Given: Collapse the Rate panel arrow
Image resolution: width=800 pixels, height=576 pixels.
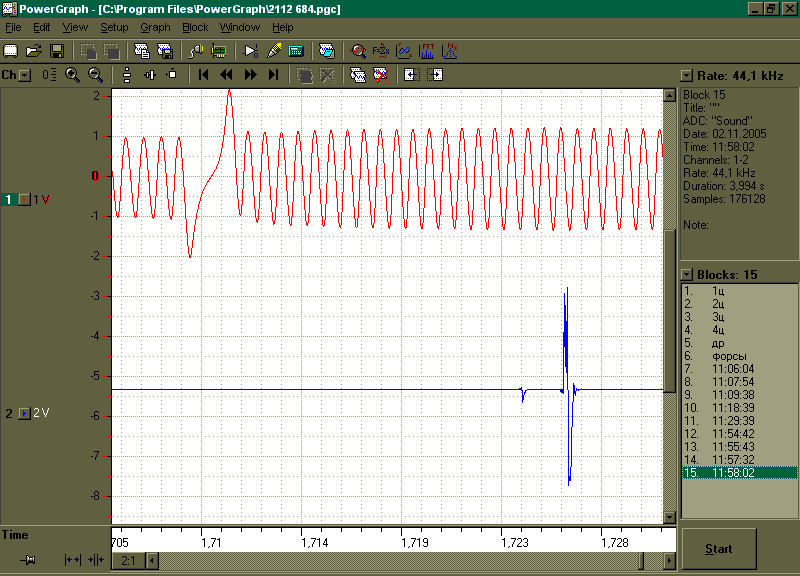Looking at the screenshot, I should pos(687,76).
